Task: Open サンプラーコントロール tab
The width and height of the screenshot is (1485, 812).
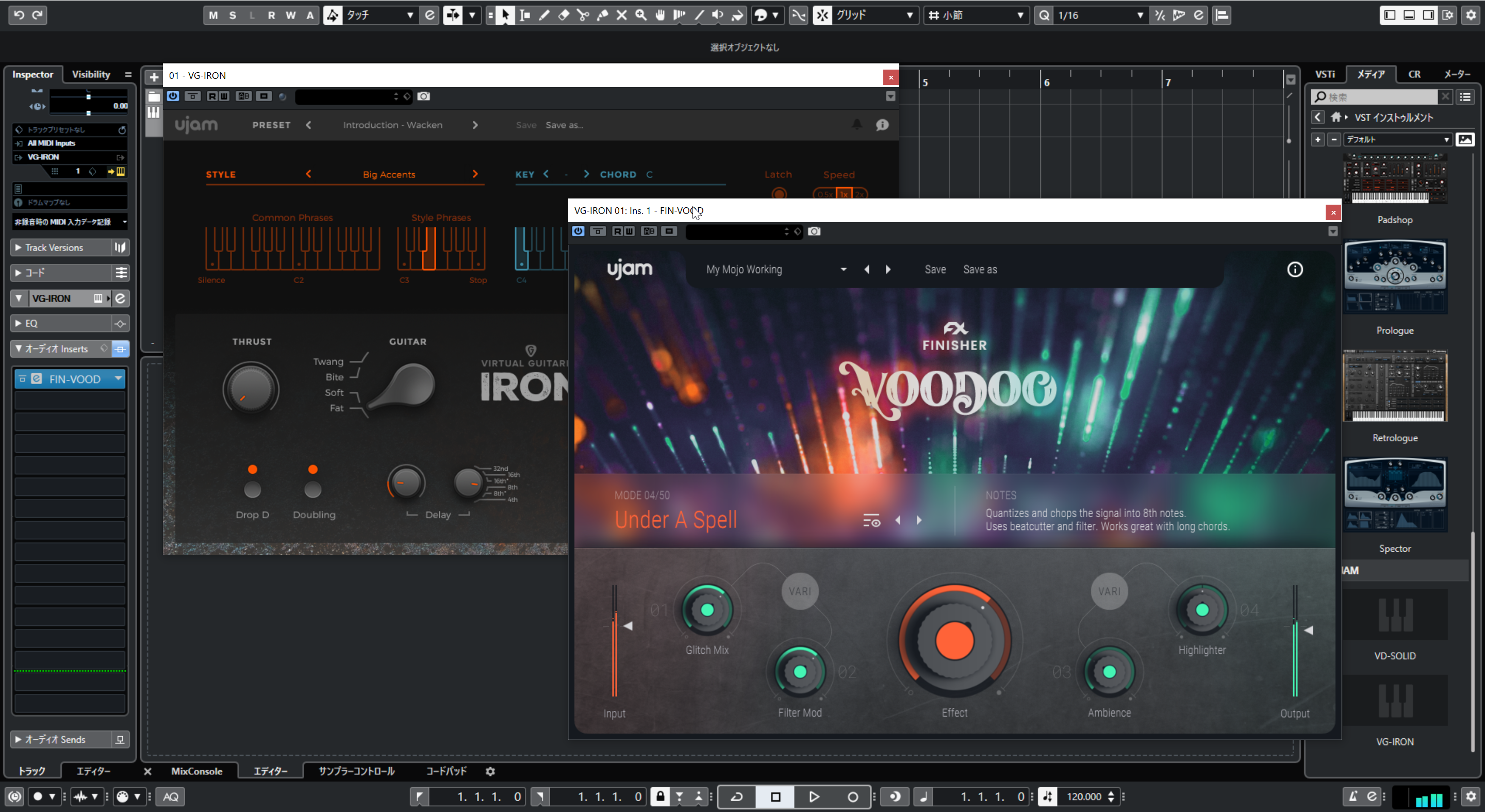Action: (x=357, y=771)
